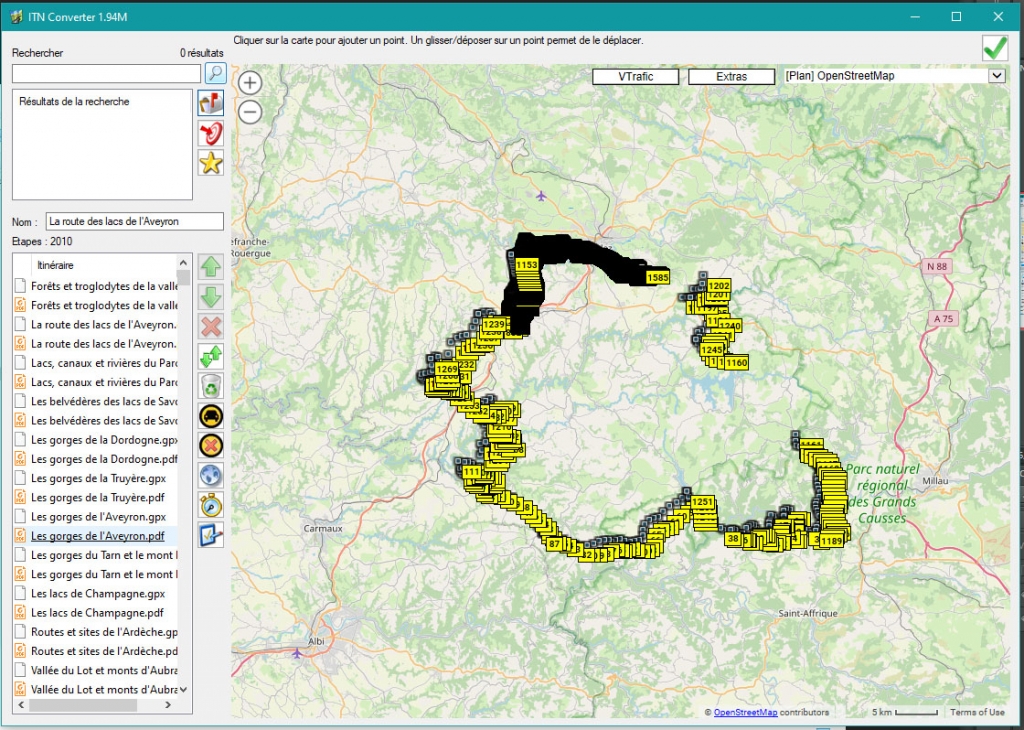Image resolution: width=1024 pixels, height=730 pixels.
Task: Click the blue globe icon
Action: (x=211, y=476)
